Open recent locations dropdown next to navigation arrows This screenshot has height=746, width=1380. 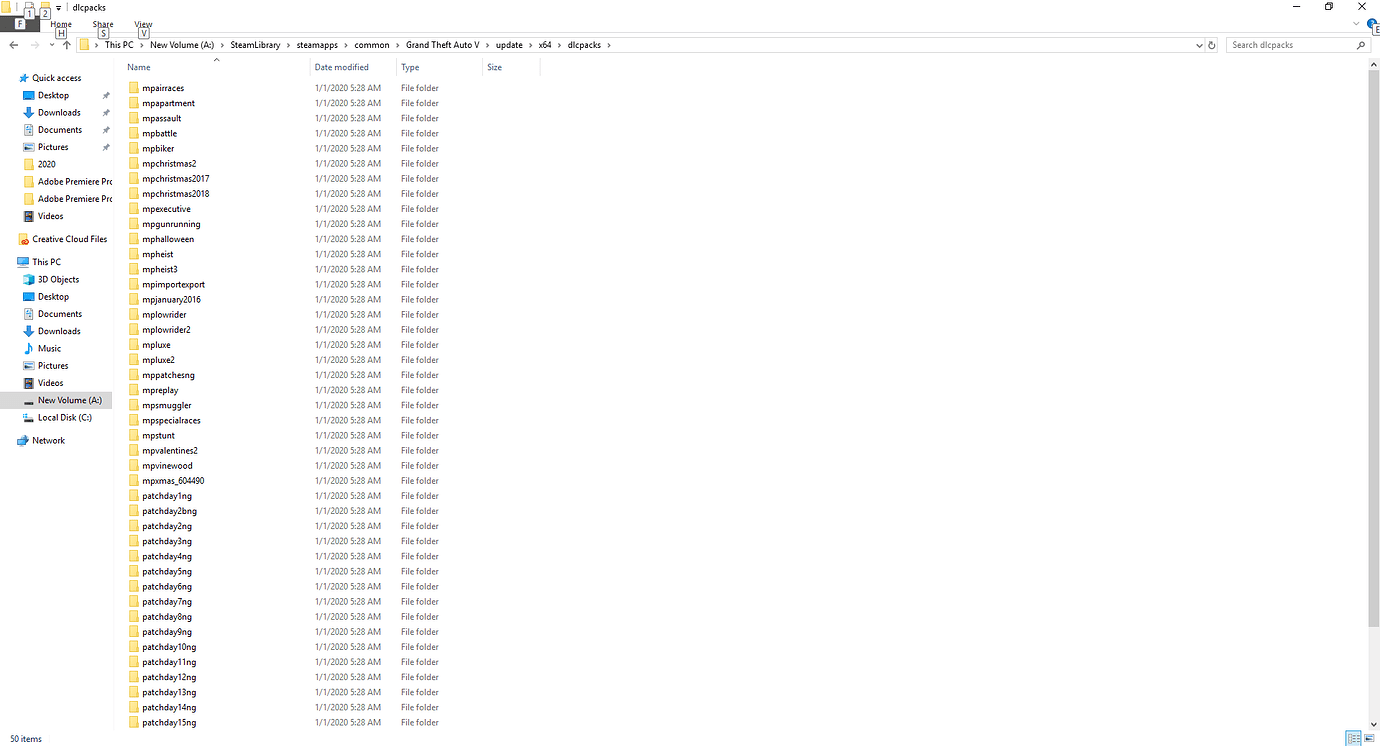point(51,44)
